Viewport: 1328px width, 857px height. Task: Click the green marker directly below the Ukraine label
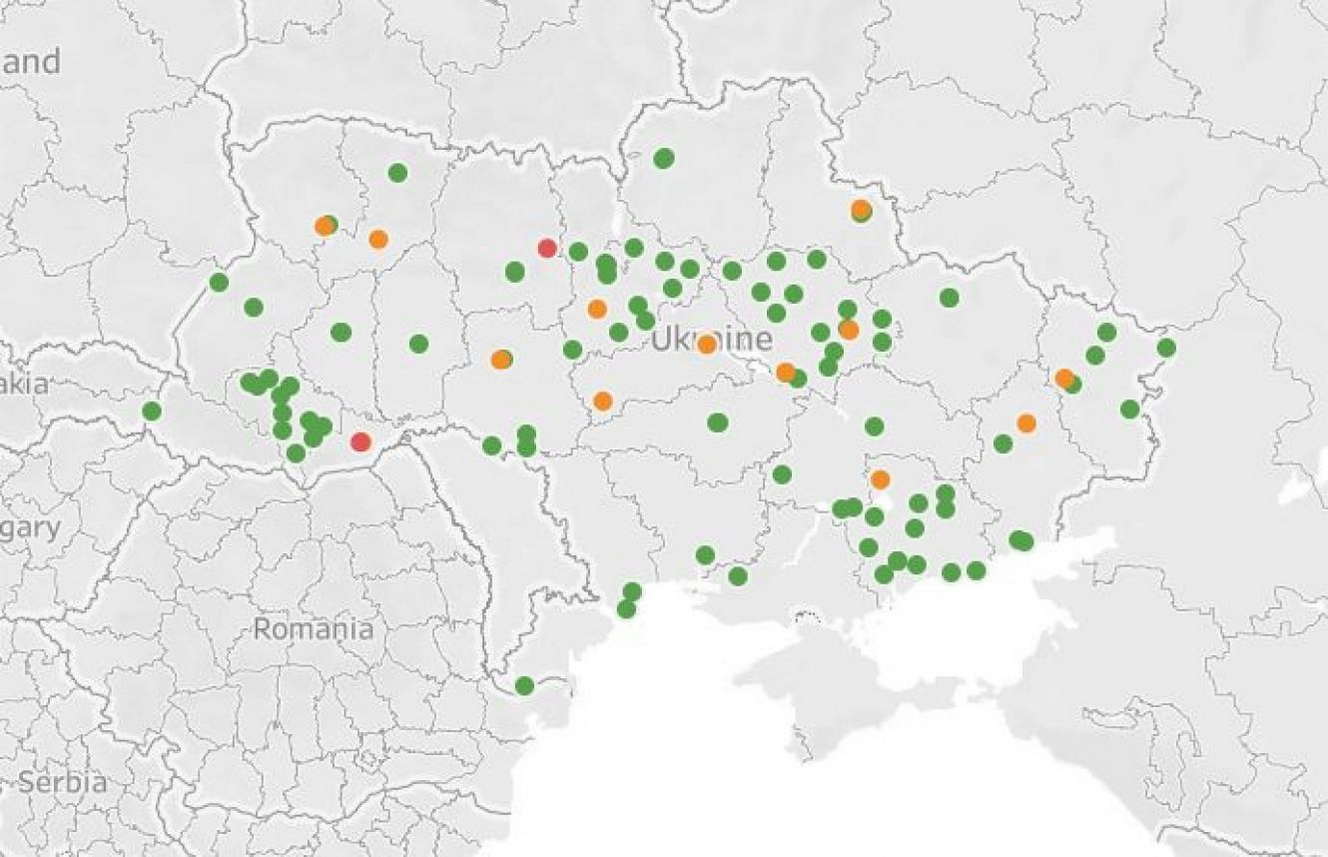(717, 423)
